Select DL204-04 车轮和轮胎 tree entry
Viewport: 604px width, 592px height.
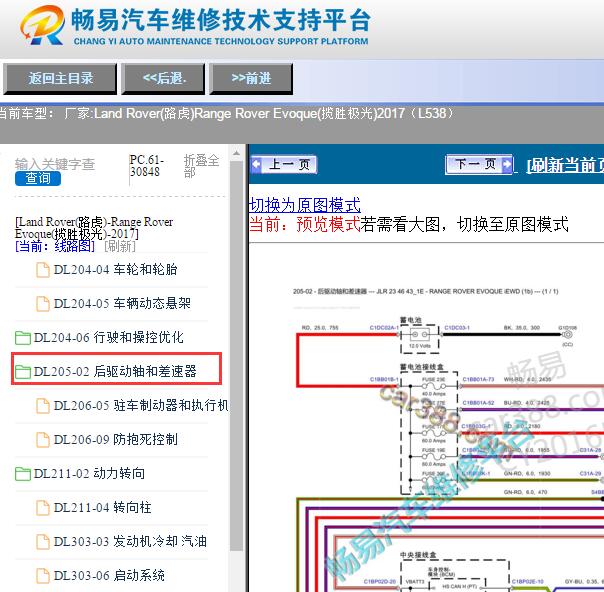coord(115,270)
